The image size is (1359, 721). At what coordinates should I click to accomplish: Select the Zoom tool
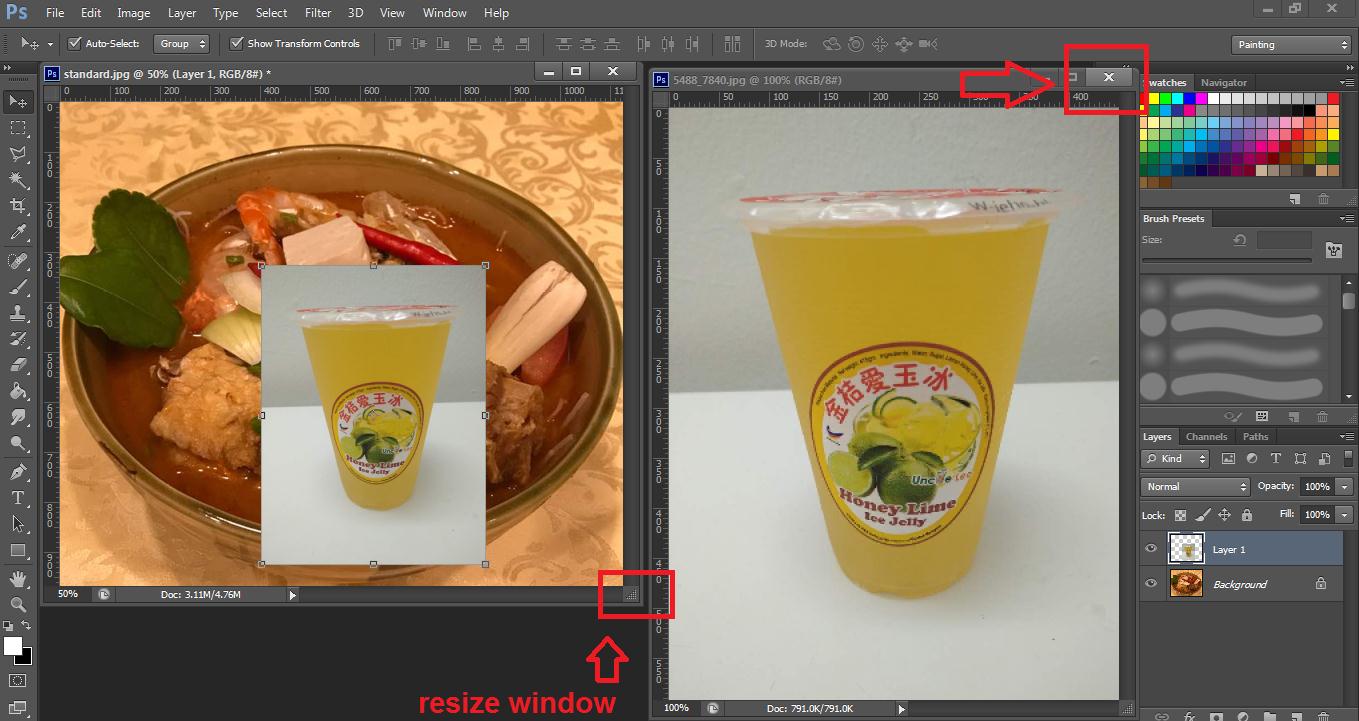(x=18, y=604)
